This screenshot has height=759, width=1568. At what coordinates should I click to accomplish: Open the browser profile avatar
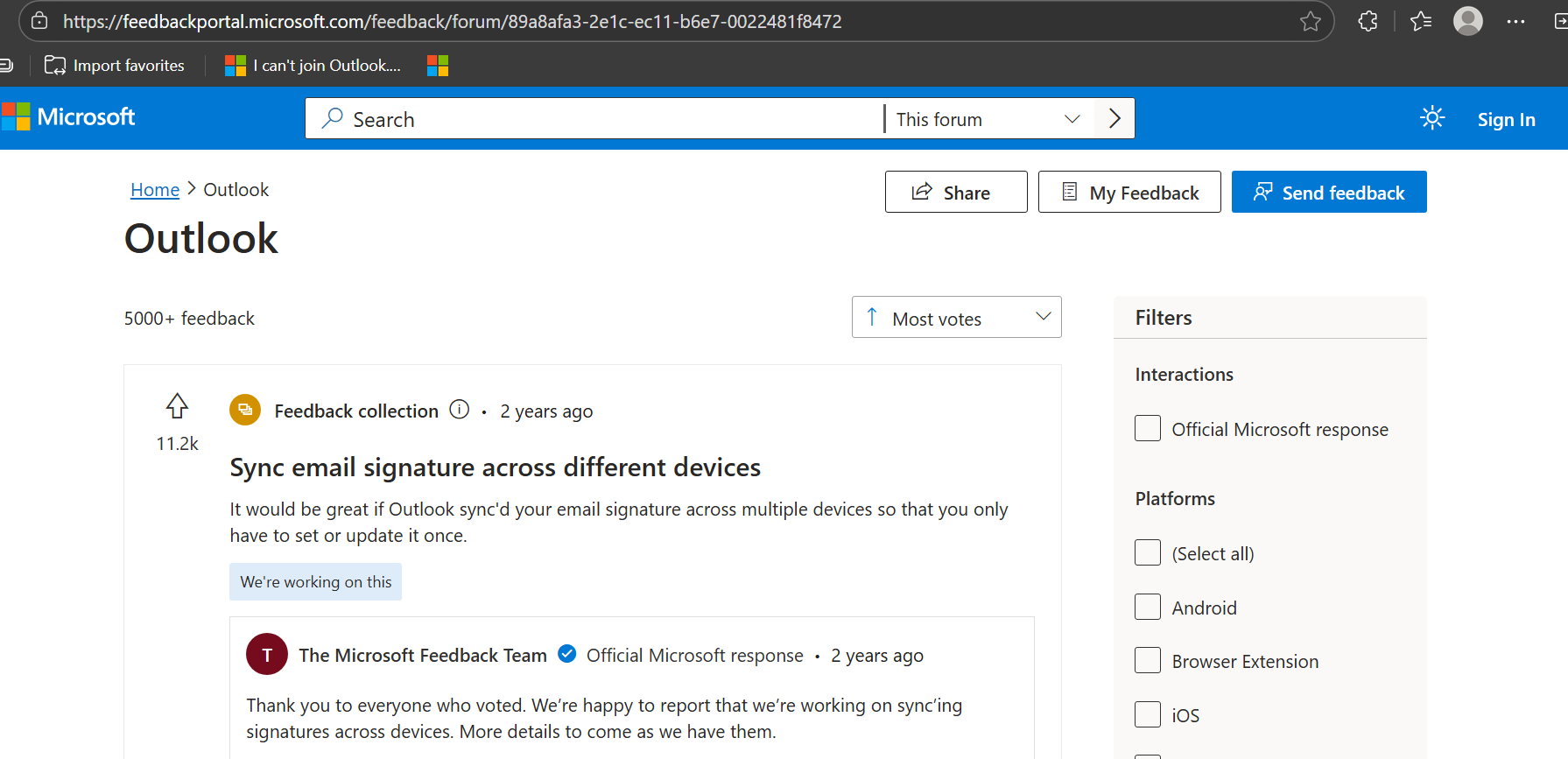1468,21
